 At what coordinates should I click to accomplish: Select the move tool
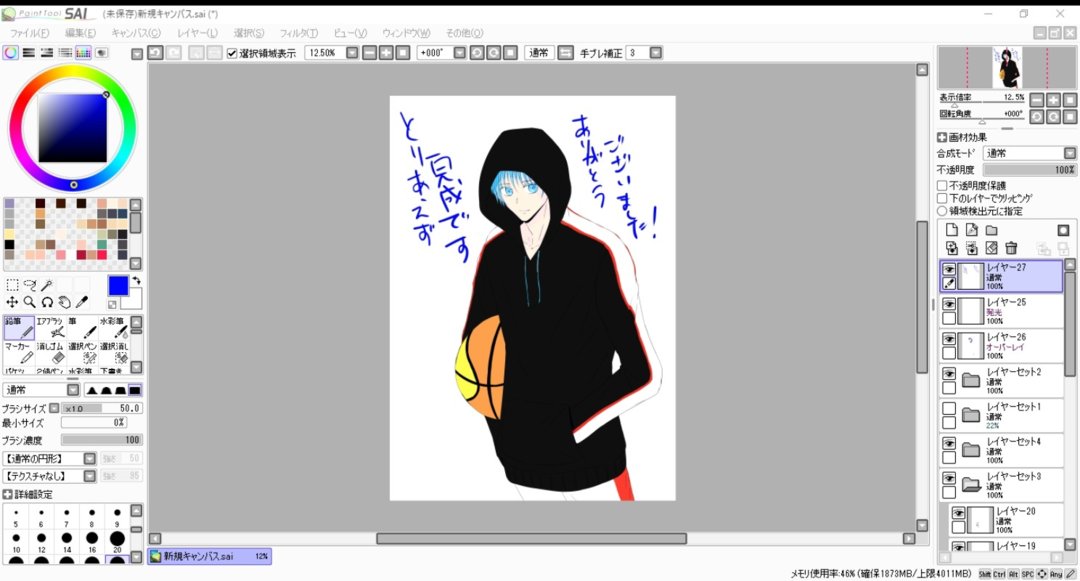(12, 302)
